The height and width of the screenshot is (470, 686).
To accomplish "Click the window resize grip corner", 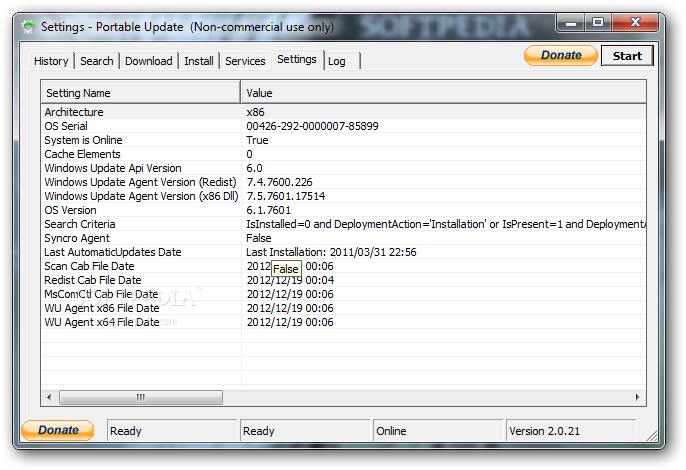I will tap(652, 435).
